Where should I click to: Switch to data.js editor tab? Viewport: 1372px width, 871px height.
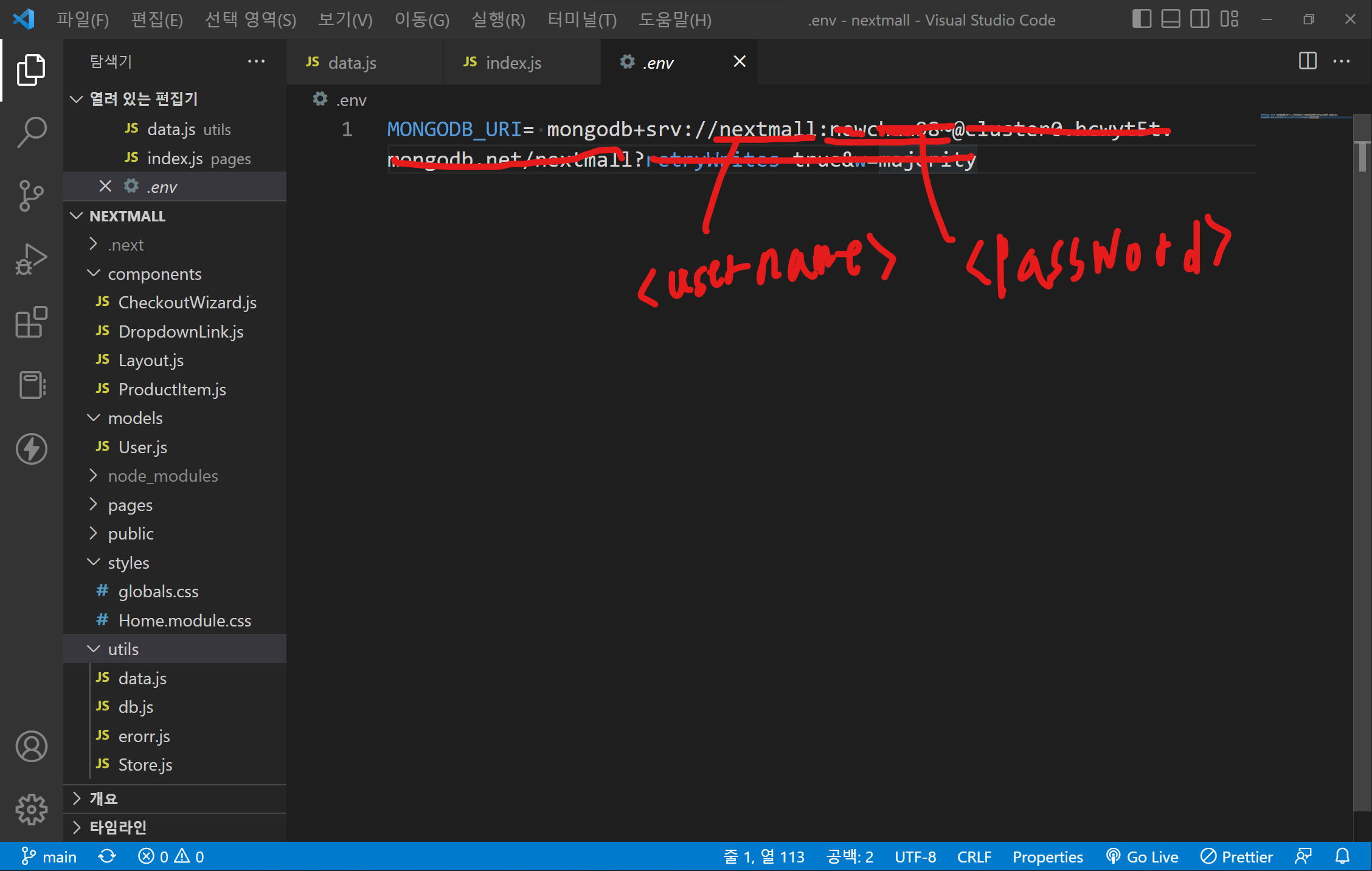[x=365, y=62]
